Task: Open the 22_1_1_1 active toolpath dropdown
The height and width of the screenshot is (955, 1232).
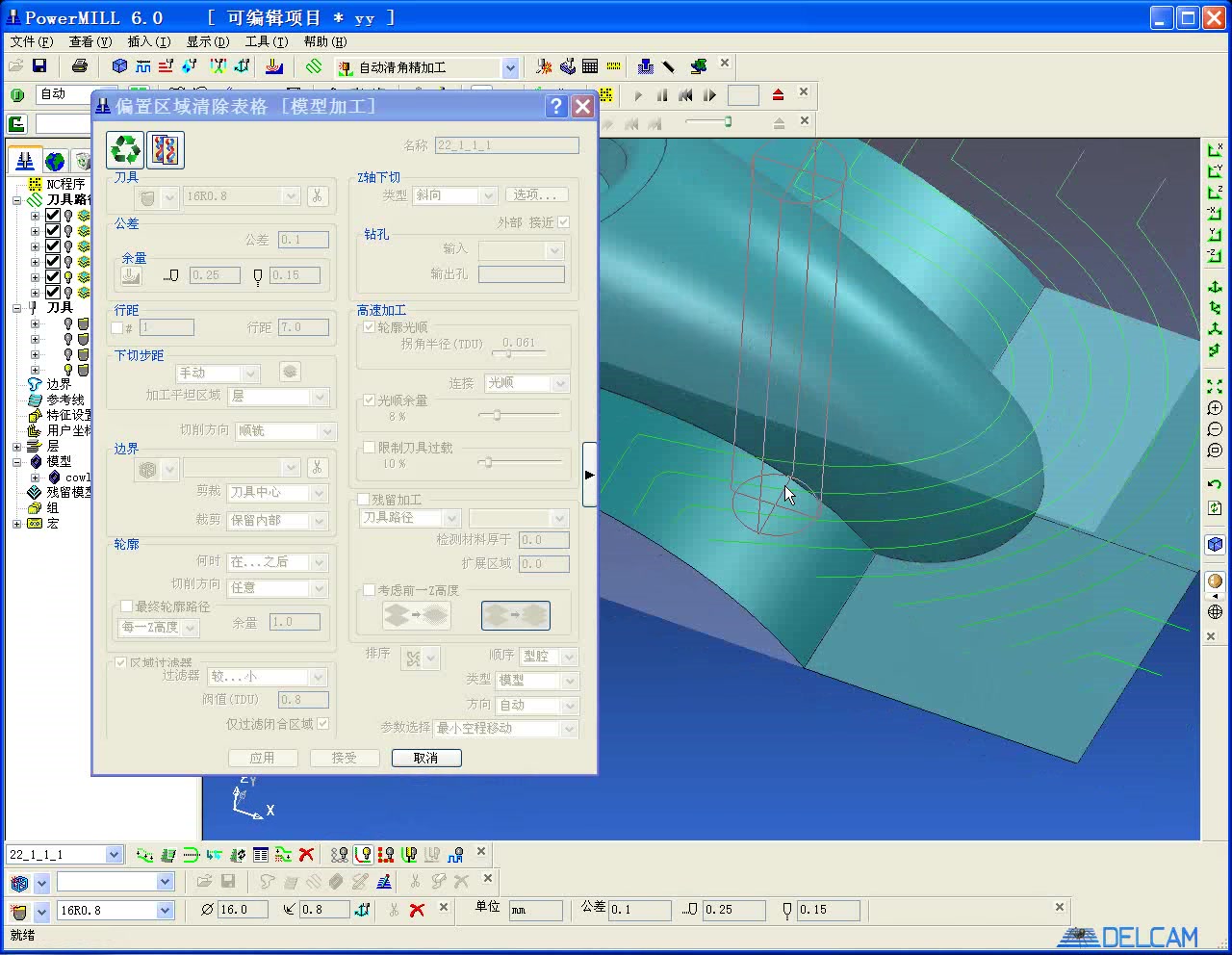Action: pos(115,854)
